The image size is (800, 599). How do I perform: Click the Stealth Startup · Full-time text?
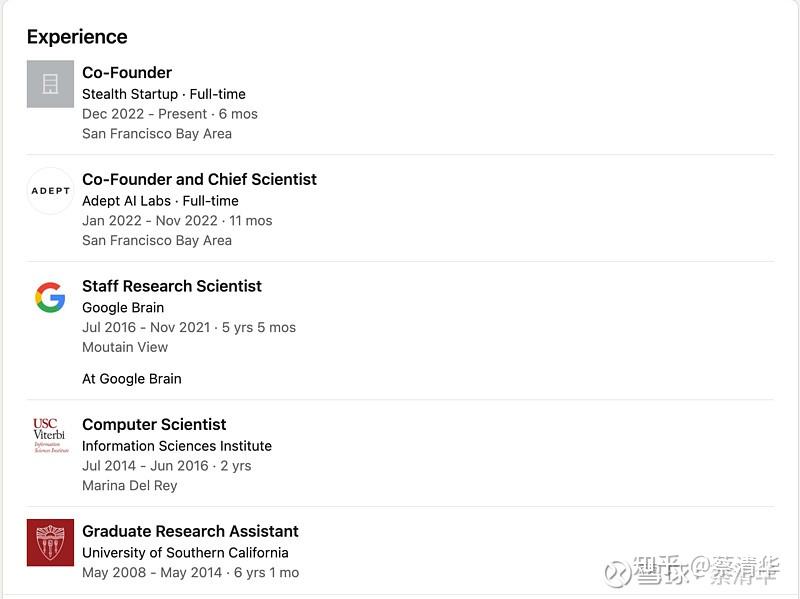164,94
